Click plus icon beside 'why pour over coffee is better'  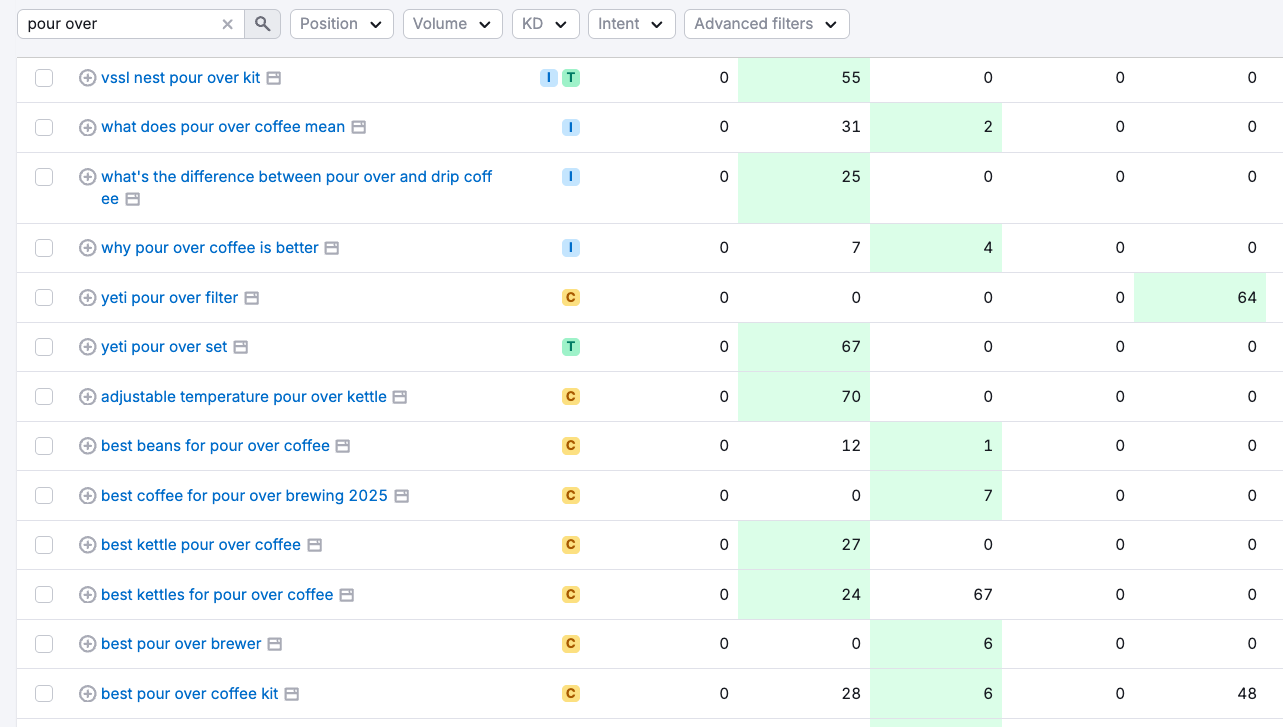[87, 248]
